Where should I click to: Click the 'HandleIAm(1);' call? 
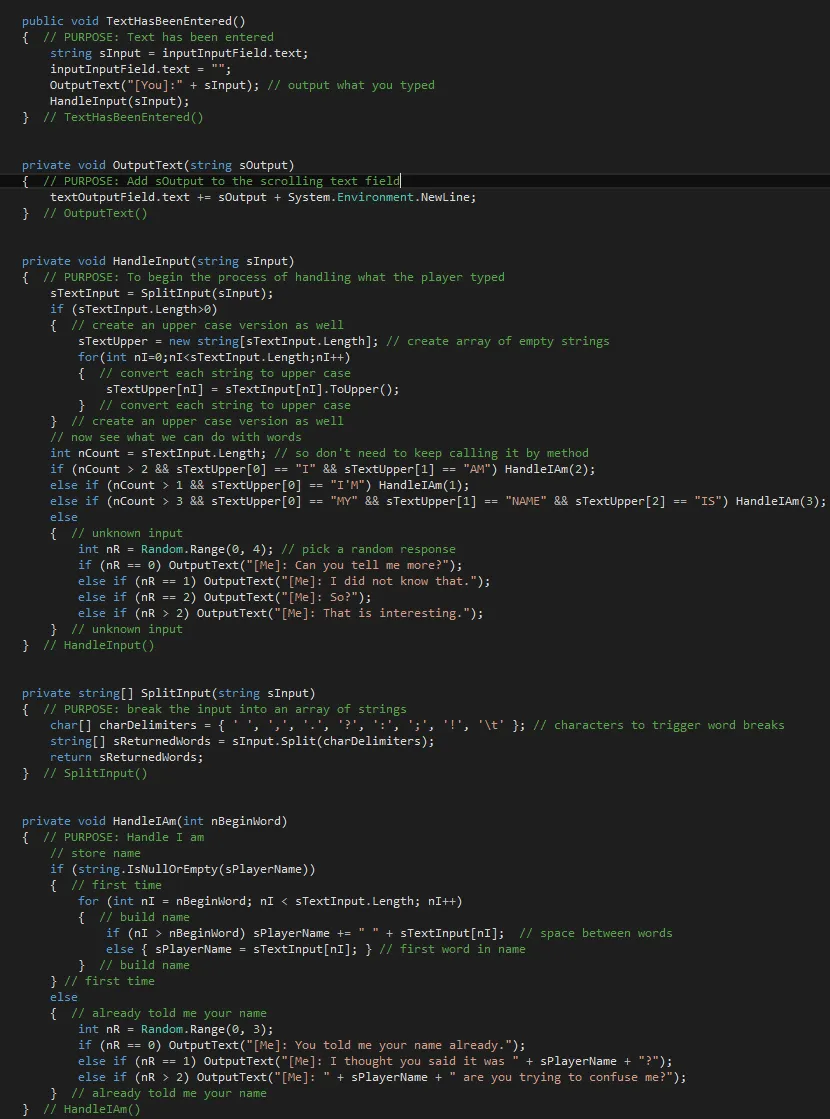click(x=424, y=485)
